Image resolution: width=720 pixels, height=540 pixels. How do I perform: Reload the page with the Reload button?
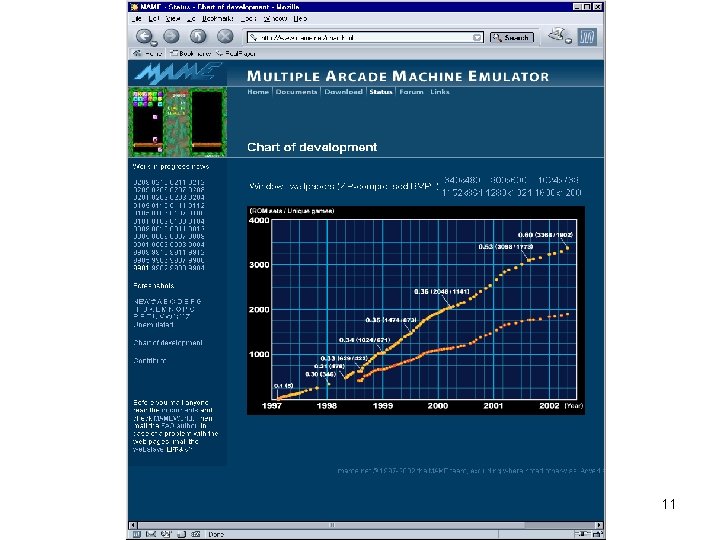pos(198,36)
